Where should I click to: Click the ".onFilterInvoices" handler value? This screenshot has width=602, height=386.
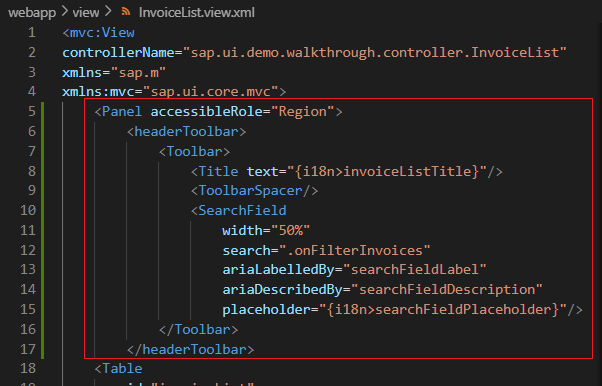click(354, 250)
